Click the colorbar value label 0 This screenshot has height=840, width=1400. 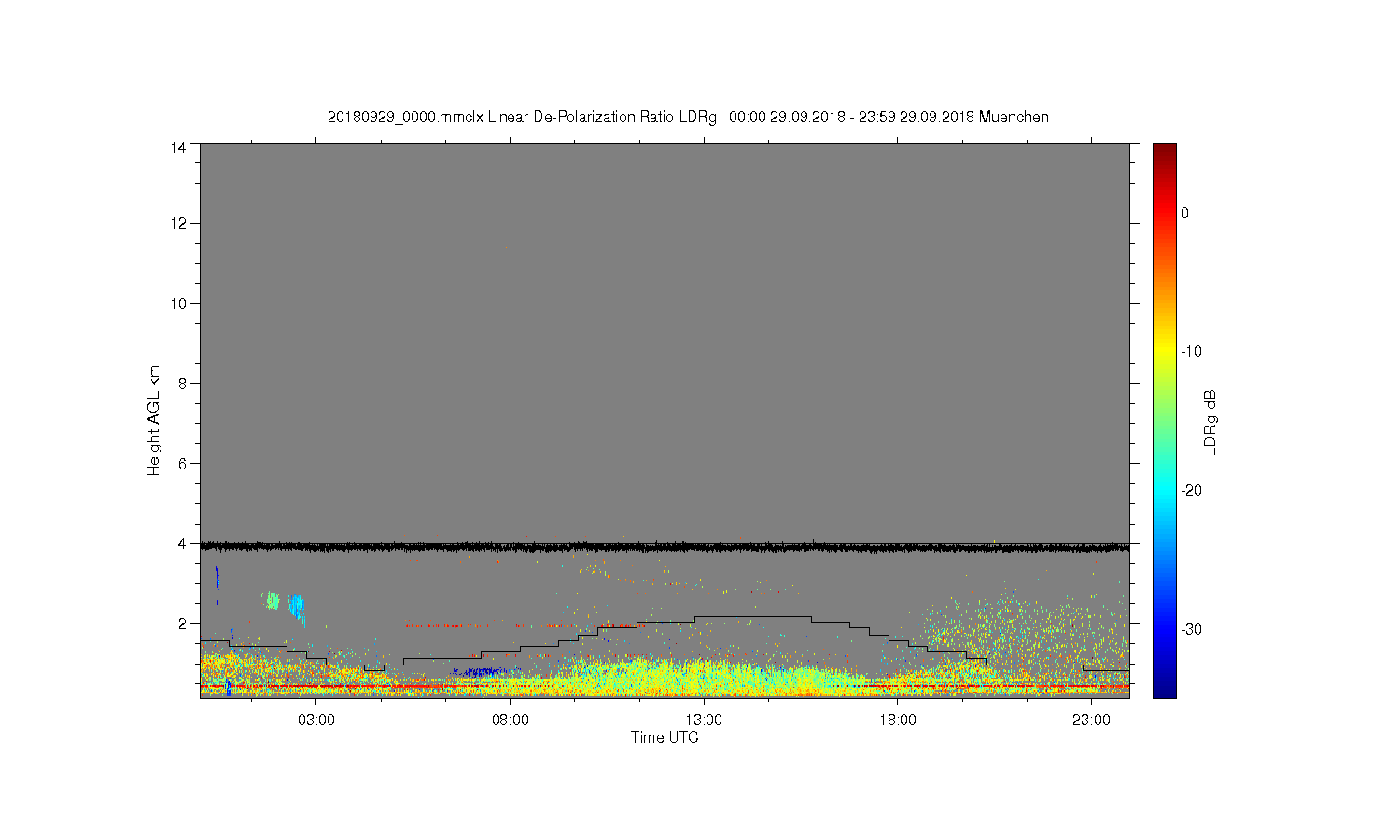click(x=1184, y=213)
